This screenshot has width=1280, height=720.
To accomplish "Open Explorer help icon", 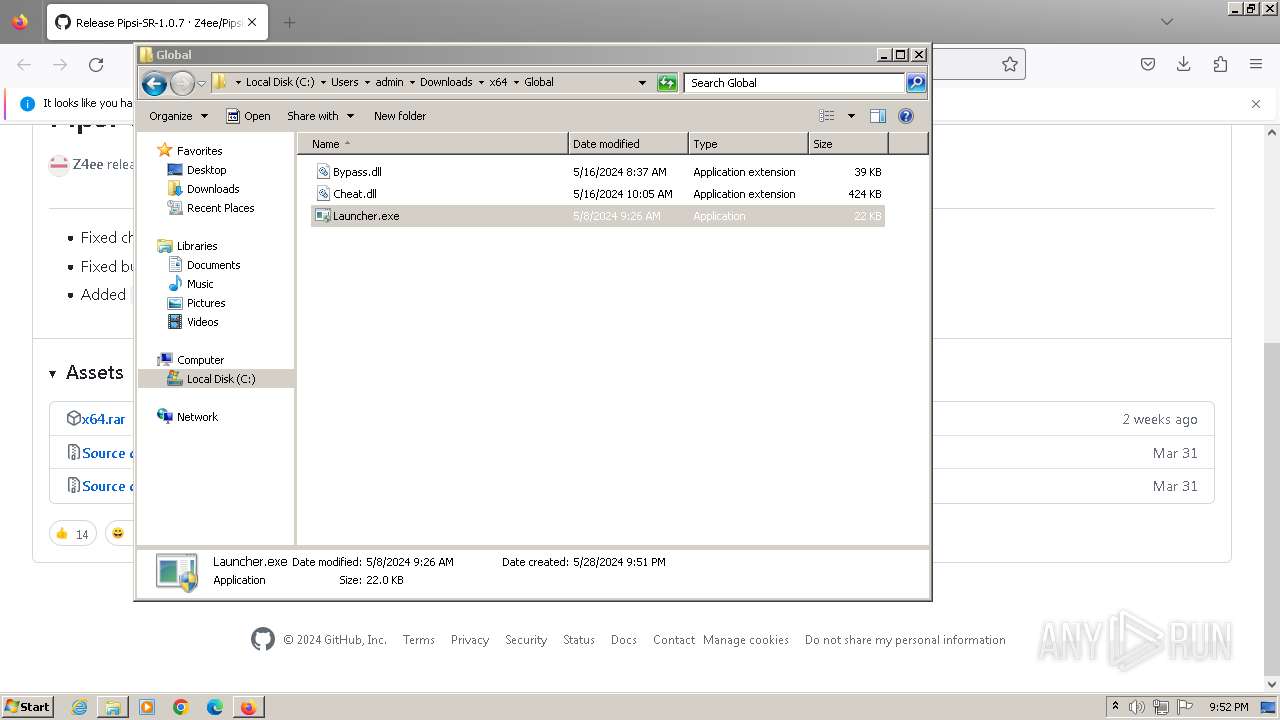I will [906, 116].
